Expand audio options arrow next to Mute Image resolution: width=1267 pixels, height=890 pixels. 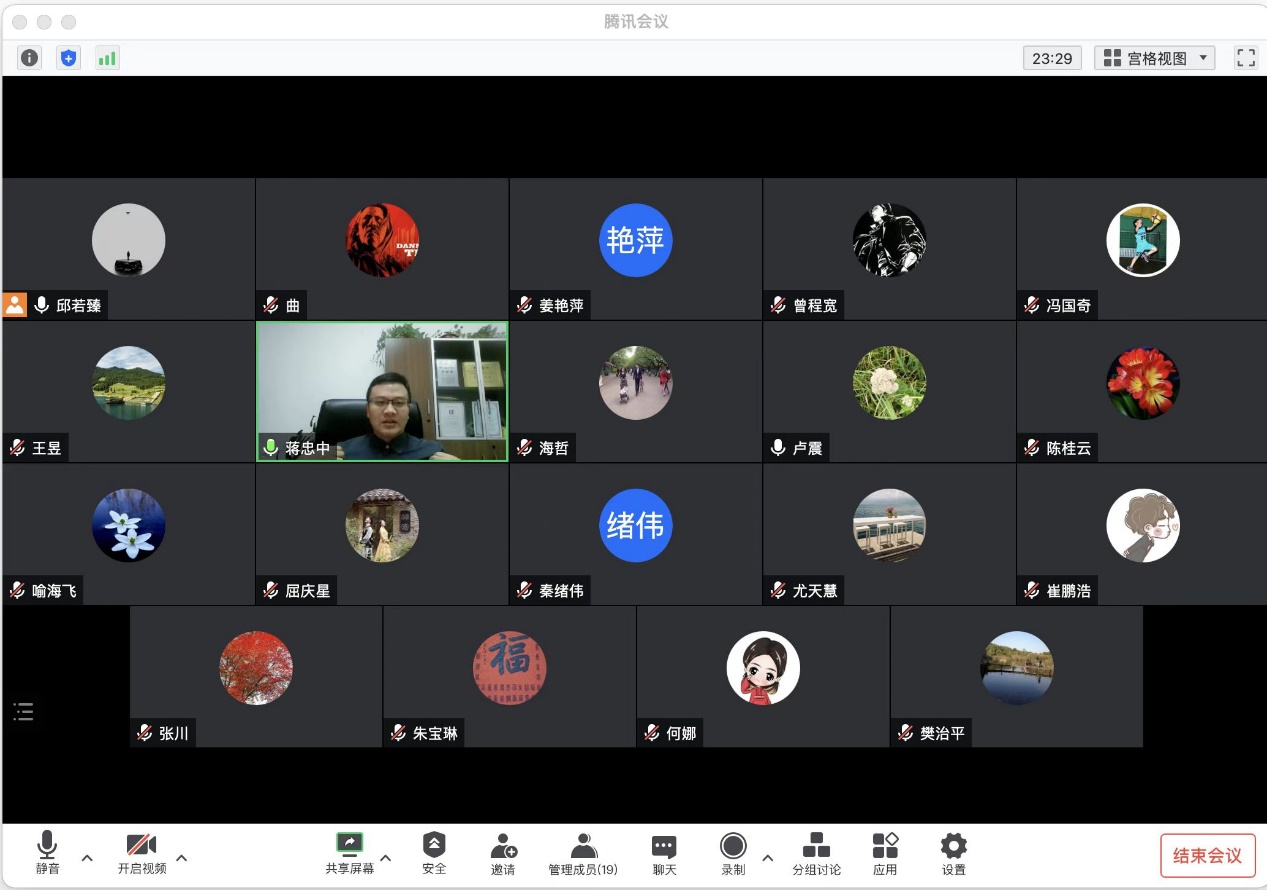point(87,858)
